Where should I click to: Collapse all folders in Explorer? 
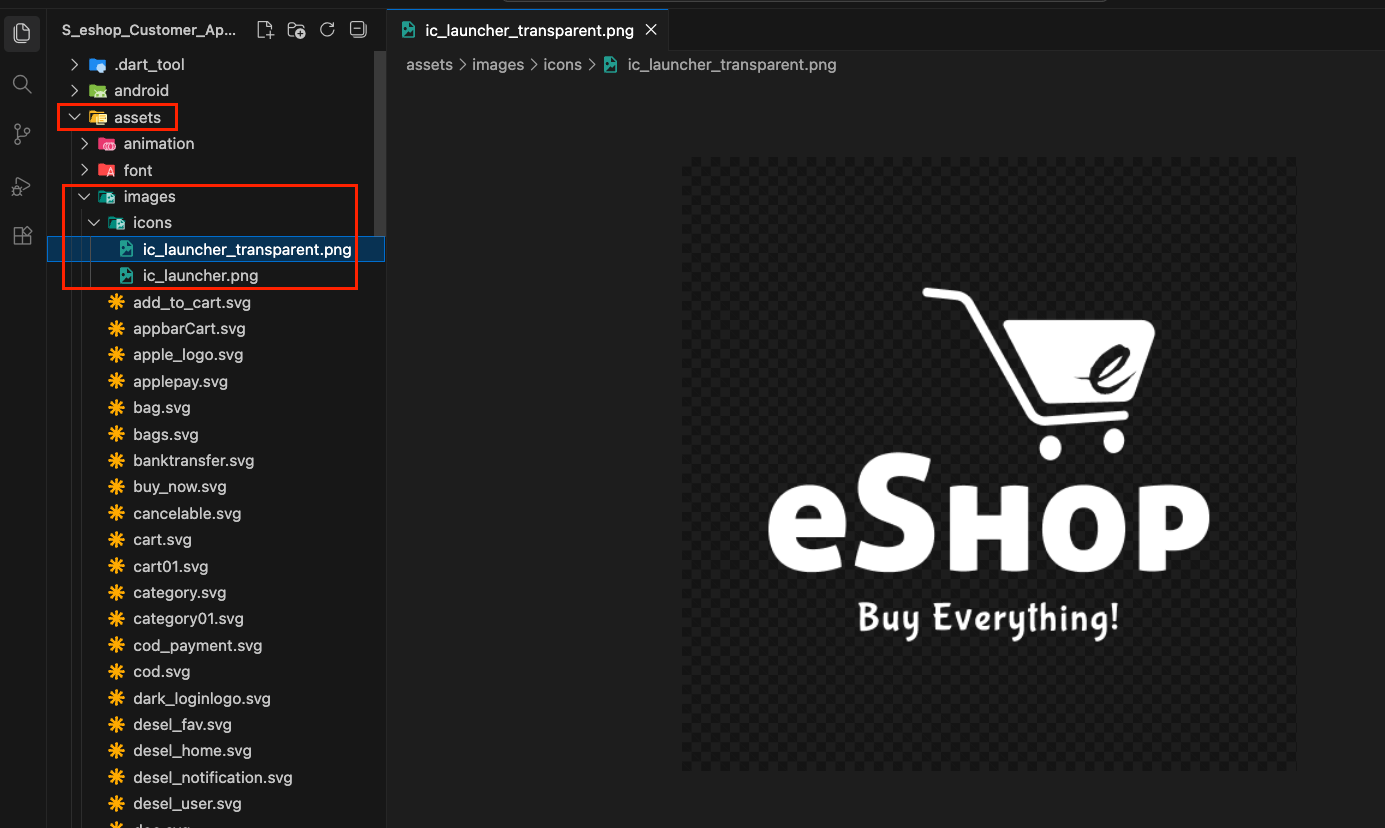point(358,30)
